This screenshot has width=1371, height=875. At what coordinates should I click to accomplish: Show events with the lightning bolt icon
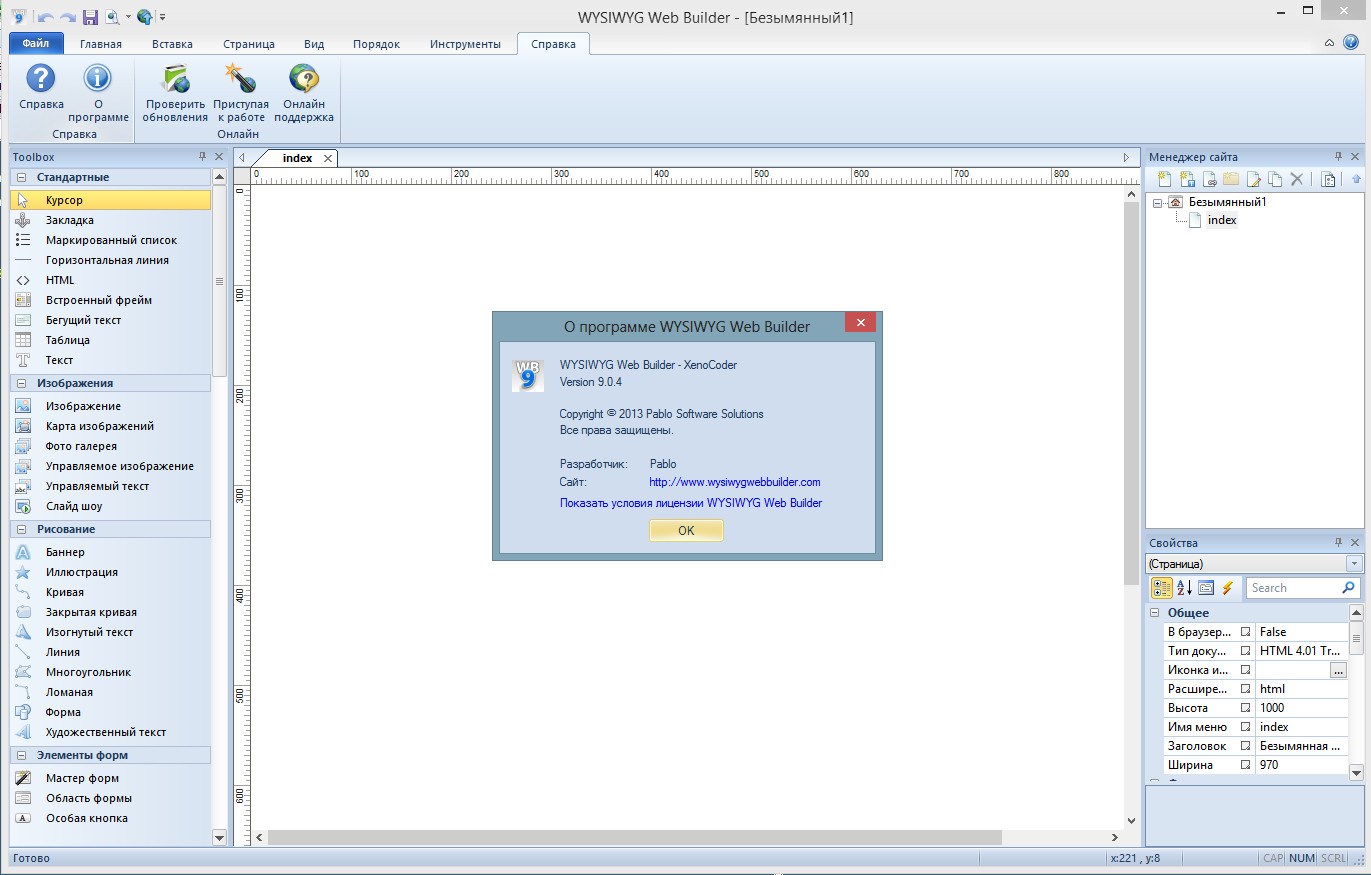1228,588
